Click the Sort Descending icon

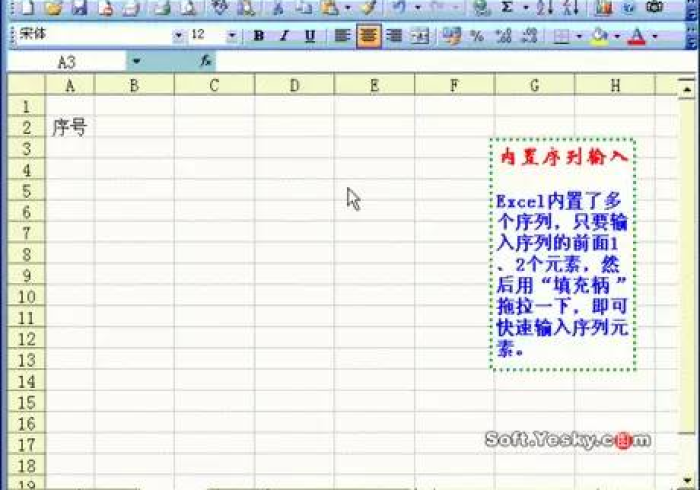tap(571, 7)
